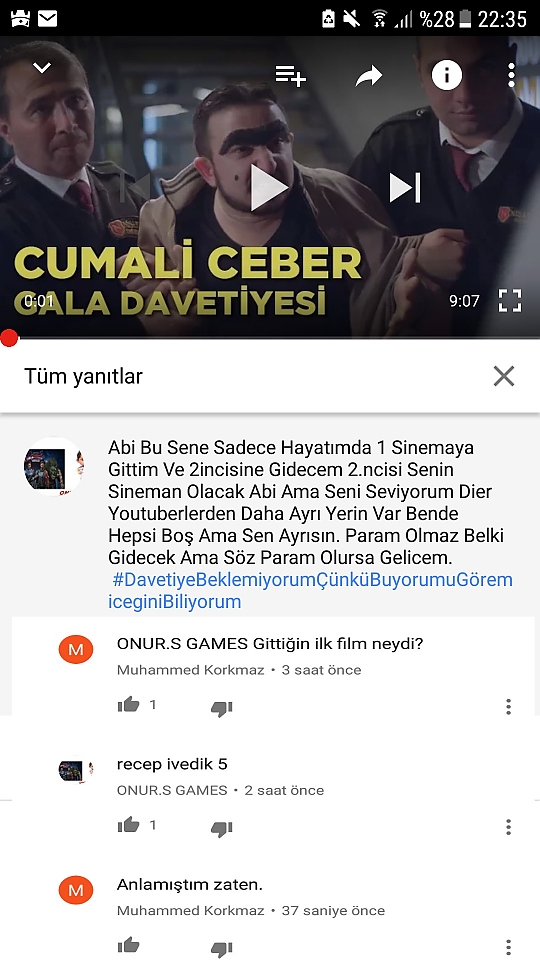Tap the add to playlist icon
The image size is (540, 960).
point(290,76)
